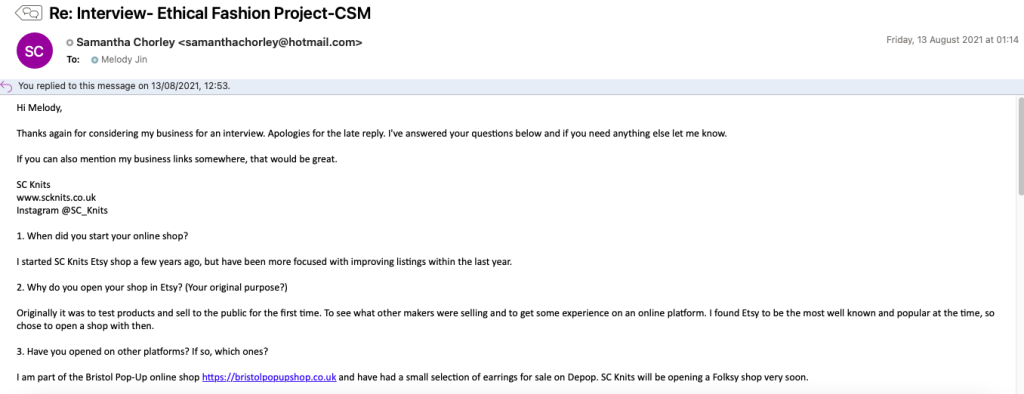Image resolution: width=1024 pixels, height=394 pixels.
Task: Click the Instagram @SC_Knits line
Action: [62, 210]
